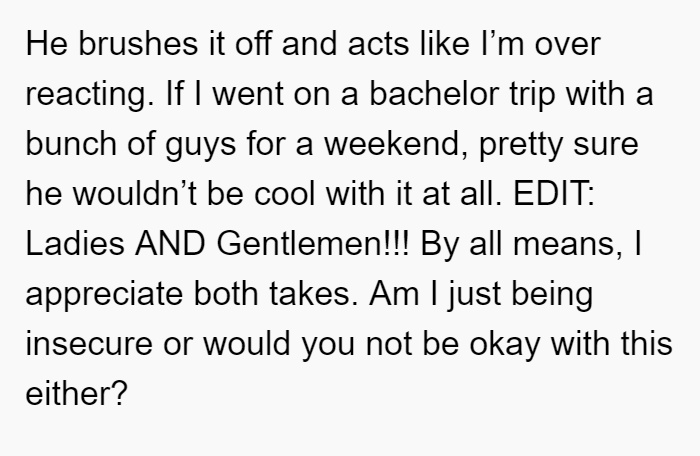The width and height of the screenshot is (700, 456).
Task: Click the word "Gentlemen!!!"
Action: [312, 244]
